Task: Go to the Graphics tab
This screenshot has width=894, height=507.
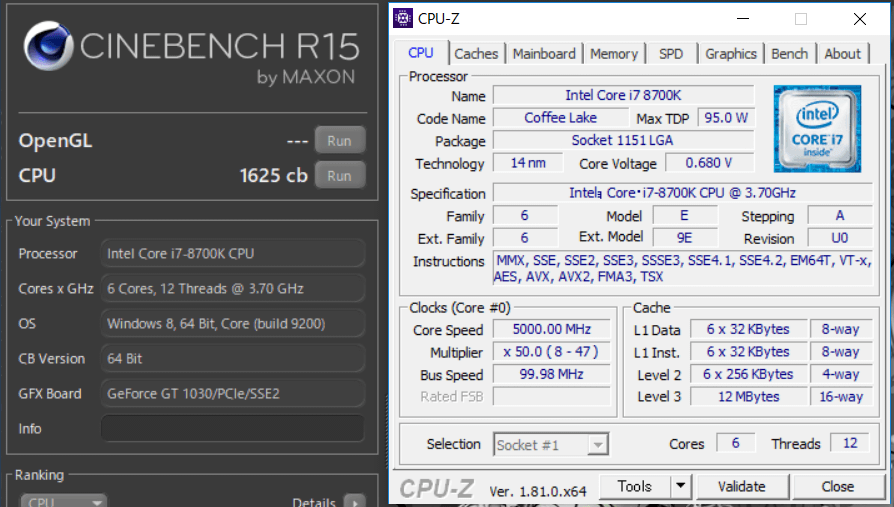Action: [730, 54]
